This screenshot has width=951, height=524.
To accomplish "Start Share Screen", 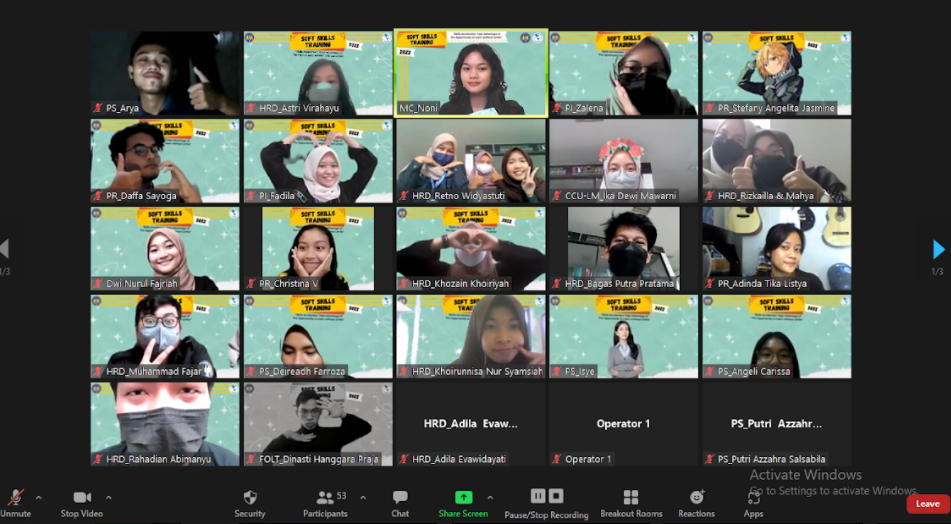I will click(x=463, y=498).
